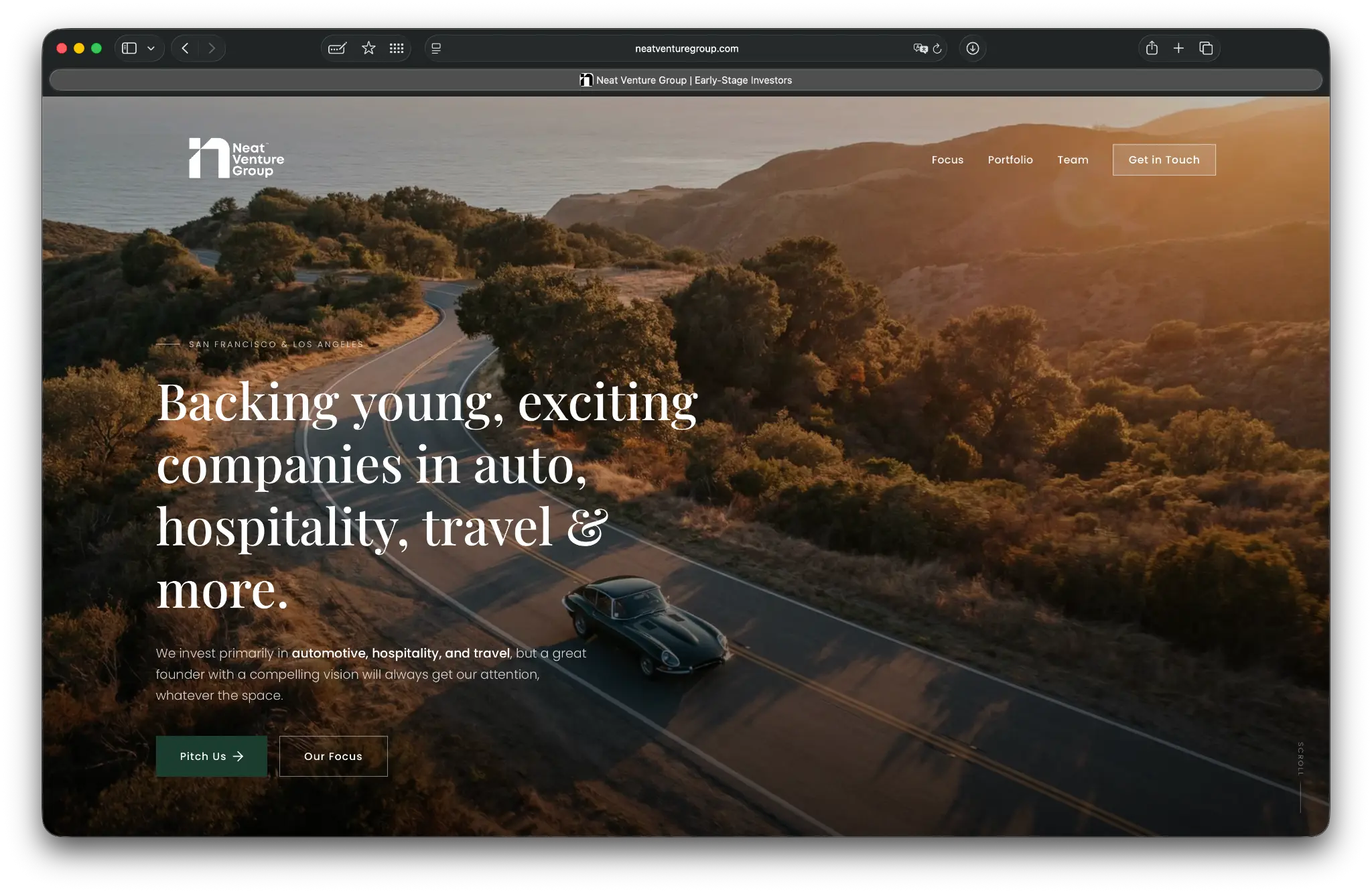Screen dimensions: 1372x892
Task: Select the compose/edit icon near the address bar
Action: pyautogui.click(x=337, y=48)
